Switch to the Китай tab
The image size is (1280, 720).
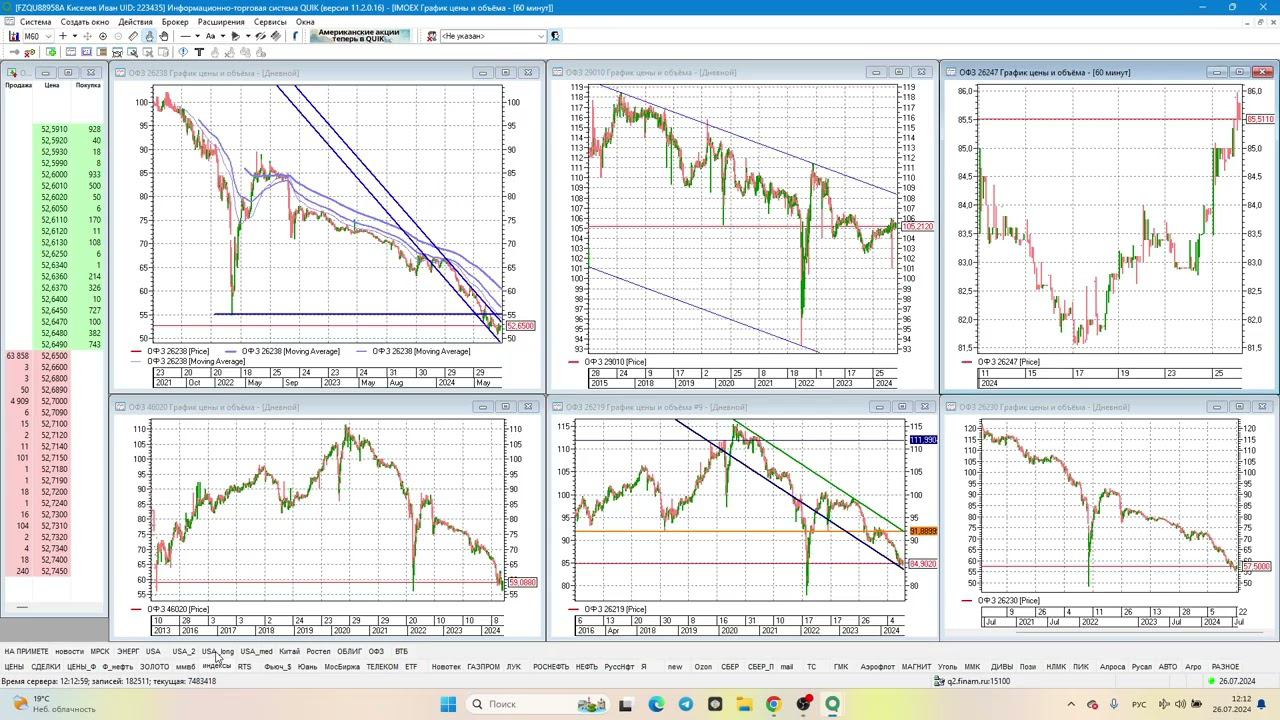[x=289, y=651]
